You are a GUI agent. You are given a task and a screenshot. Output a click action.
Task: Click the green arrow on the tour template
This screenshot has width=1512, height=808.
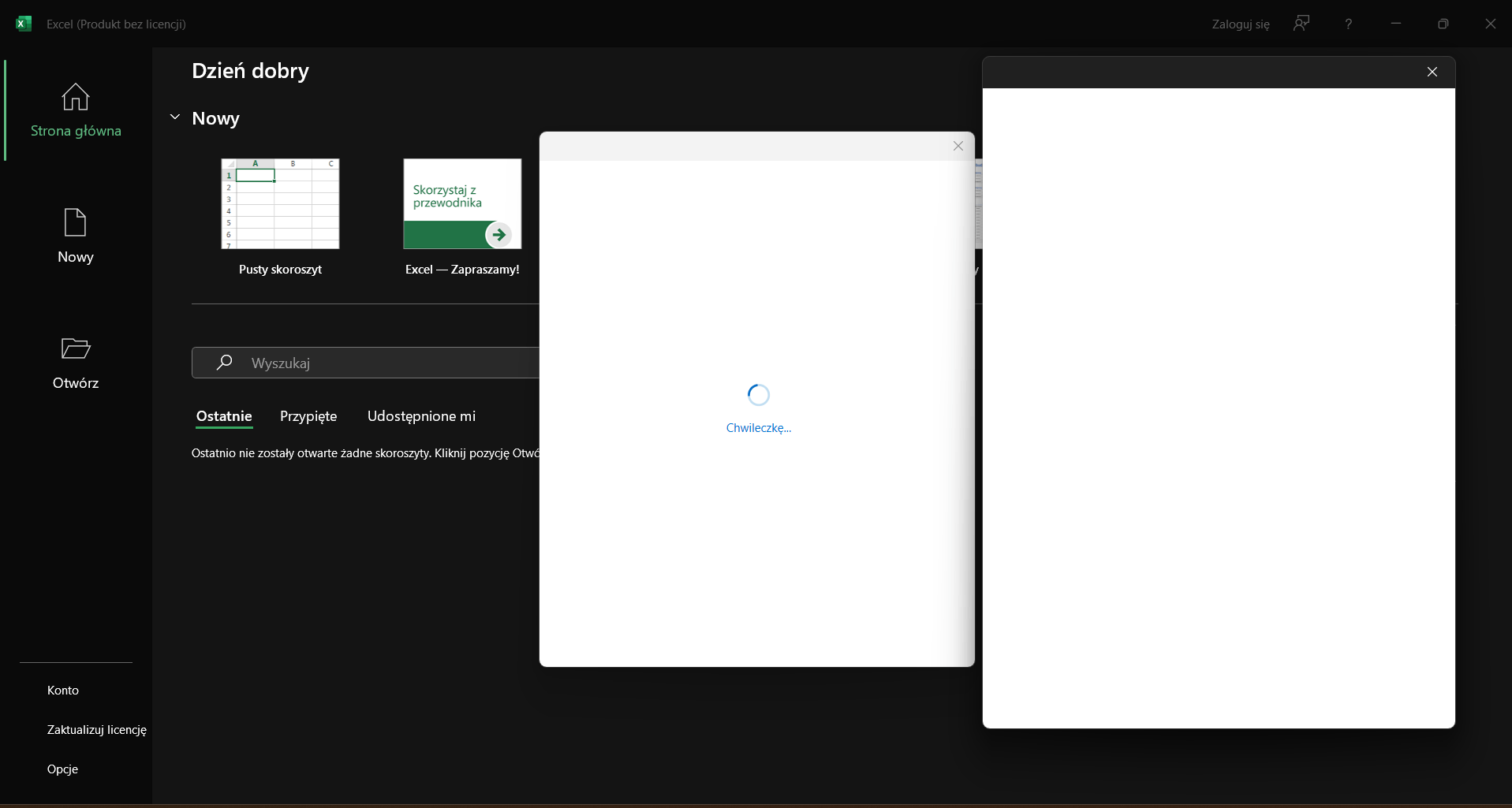tap(498, 234)
